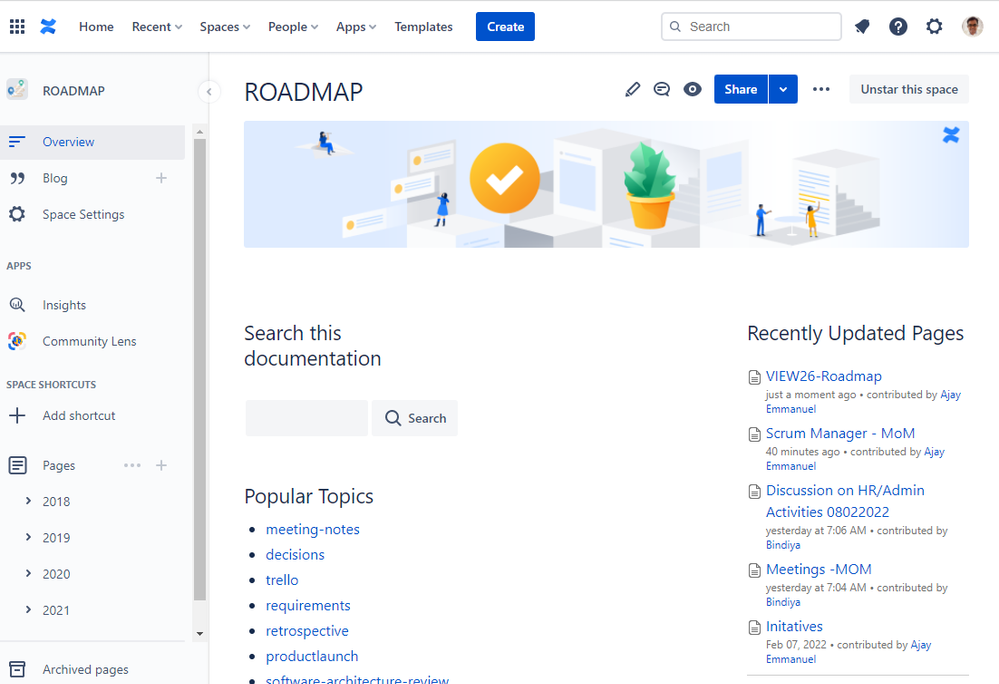Image resolution: width=999 pixels, height=684 pixels.
Task: Click Archived pages box icon
Action: point(17,669)
